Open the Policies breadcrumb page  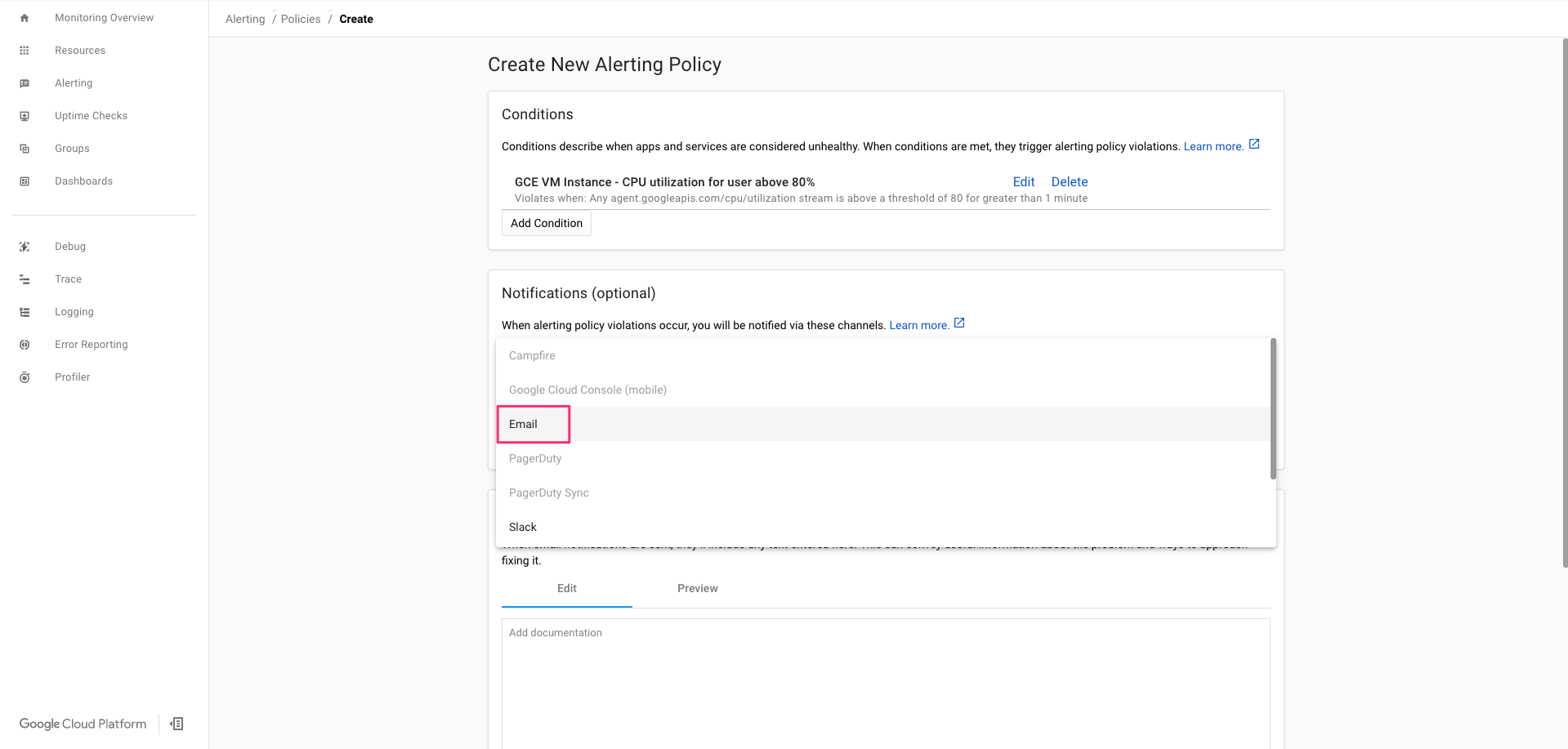(300, 18)
